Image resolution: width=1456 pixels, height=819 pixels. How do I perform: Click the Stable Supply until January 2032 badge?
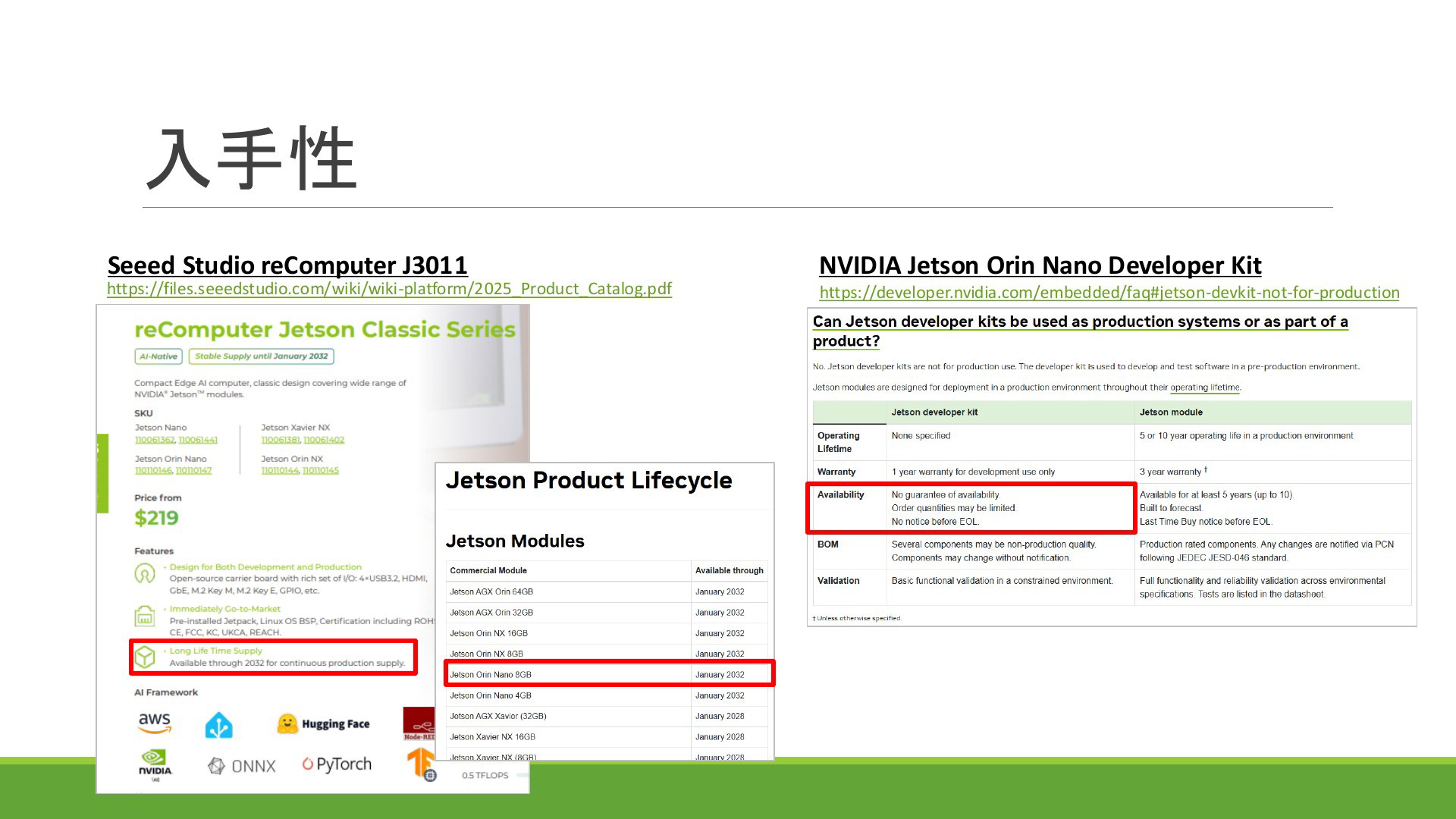pyautogui.click(x=262, y=356)
